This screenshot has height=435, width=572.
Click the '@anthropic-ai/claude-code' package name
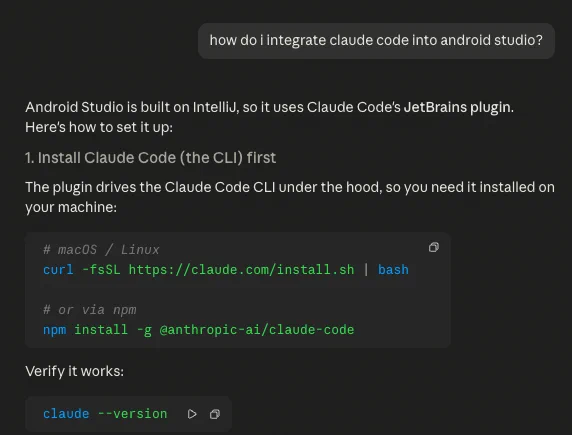257,330
